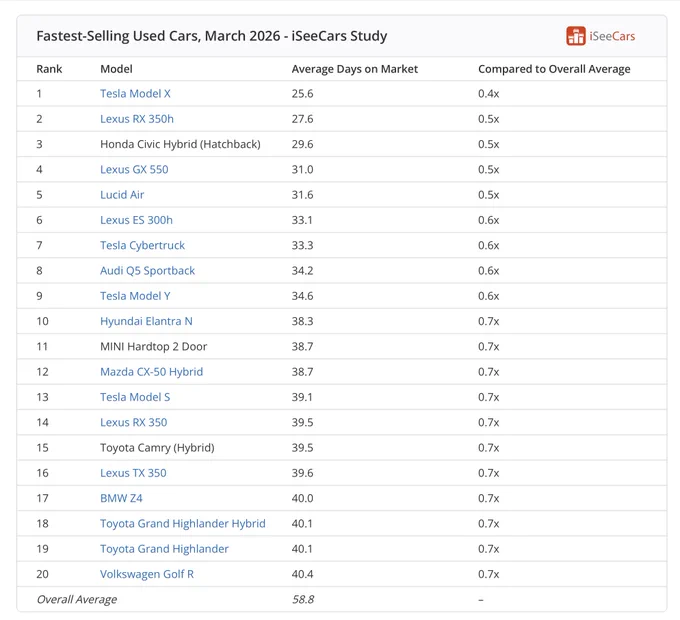Open the Lexus TX 350 link
The image size is (680, 620).
tap(134, 473)
